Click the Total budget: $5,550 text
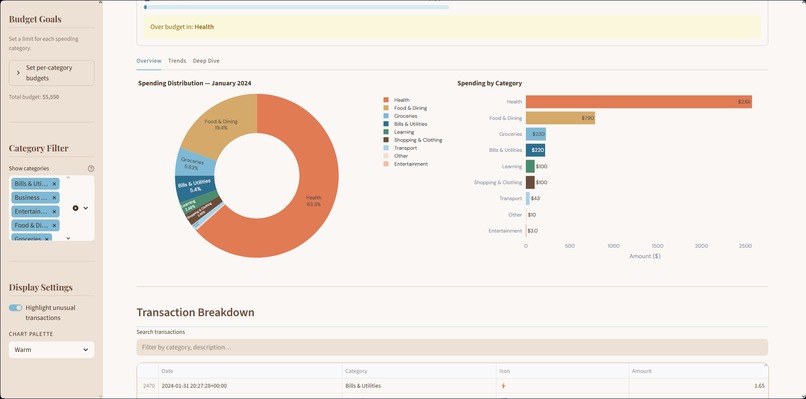 (34, 97)
